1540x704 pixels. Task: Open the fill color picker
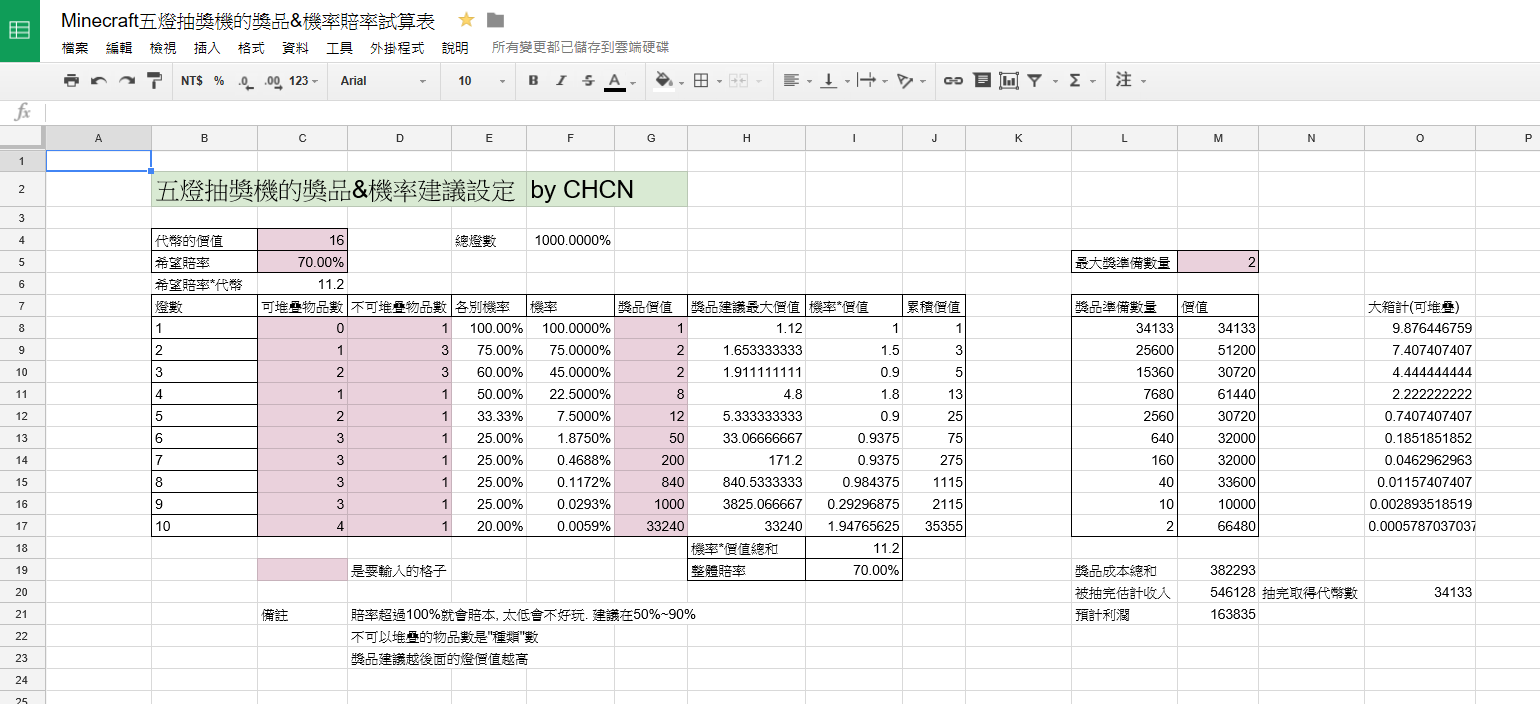tap(667, 81)
